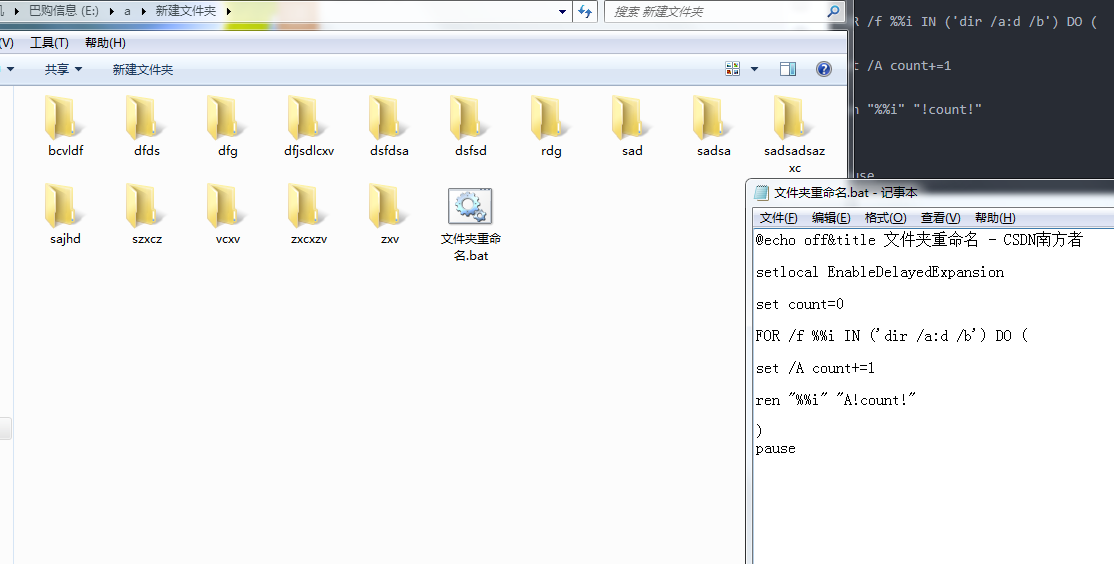Select the szxcz folder
This screenshot has width=1114, height=564.
[146, 206]
